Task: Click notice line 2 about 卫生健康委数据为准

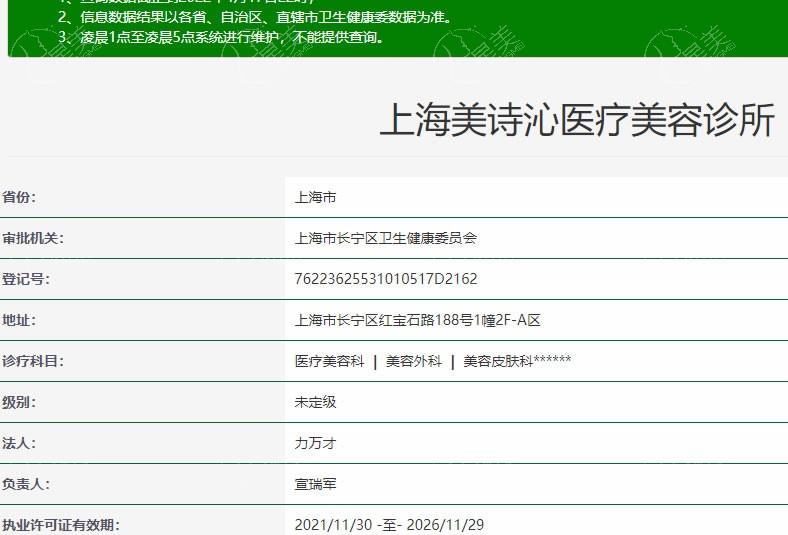Action: pos(256,17)
